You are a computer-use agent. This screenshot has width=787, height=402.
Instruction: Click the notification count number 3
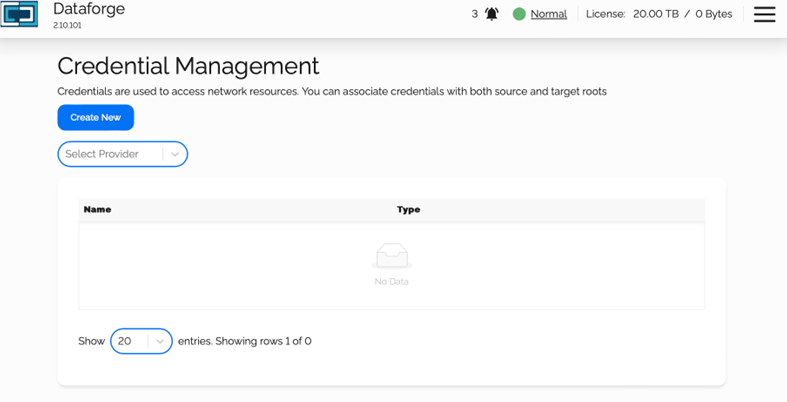click(x=475, y=14)
